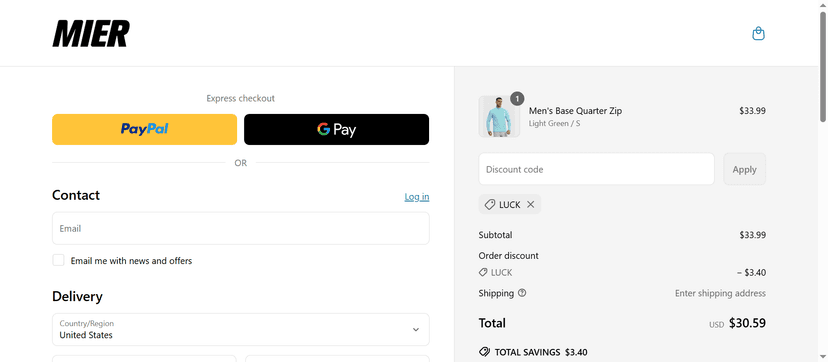This screenshot has width=828, height=362.
Task: Click the item quantity badge on product
Action: click(x=518, y=99)
